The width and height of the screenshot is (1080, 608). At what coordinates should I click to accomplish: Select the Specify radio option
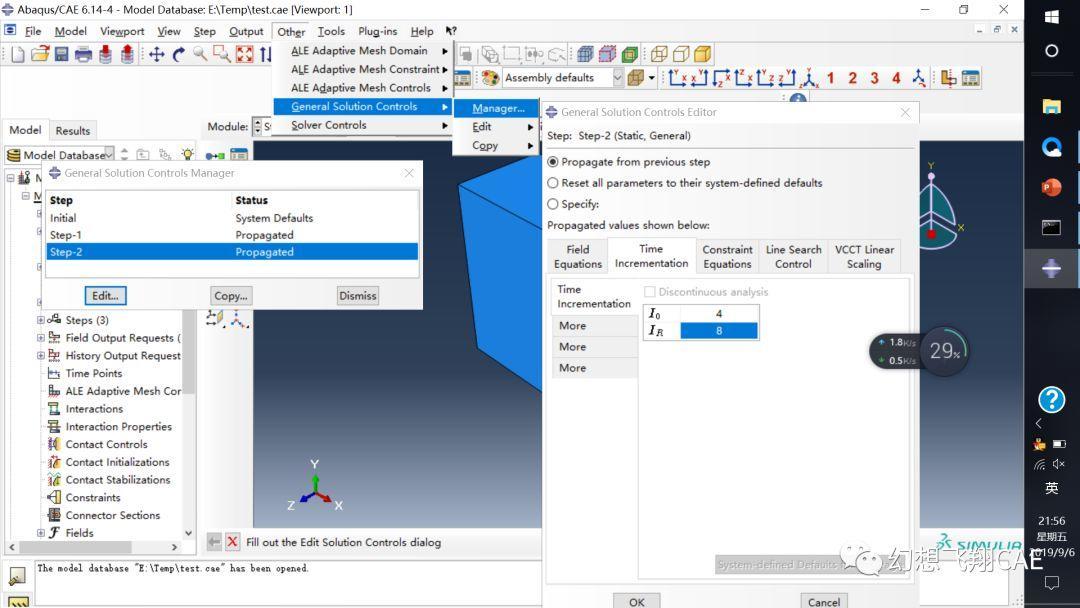coord(552,204)
